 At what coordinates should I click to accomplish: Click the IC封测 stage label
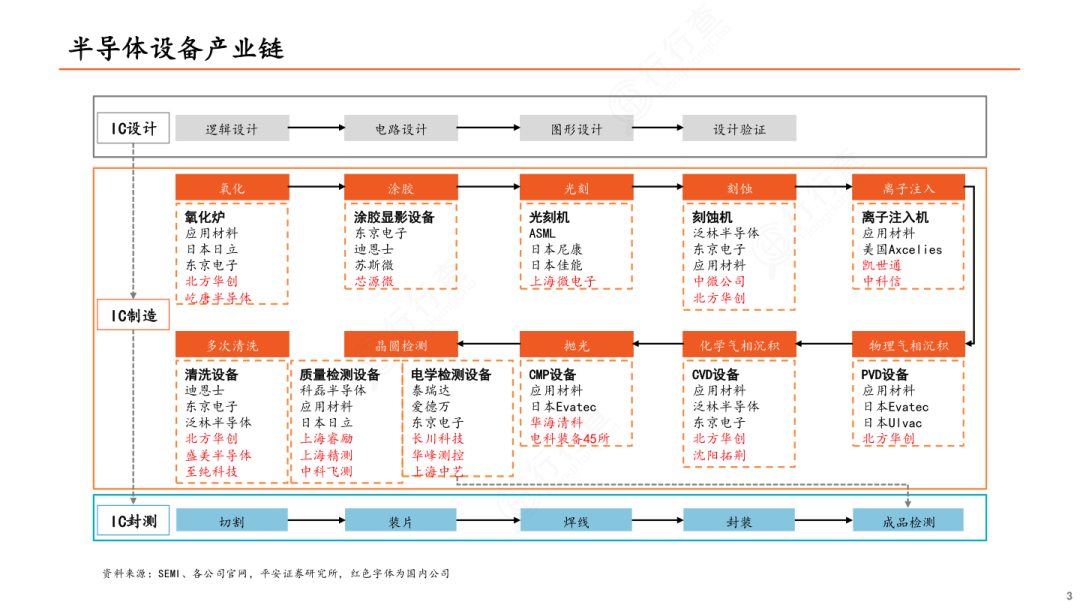[x=134, y=520]
